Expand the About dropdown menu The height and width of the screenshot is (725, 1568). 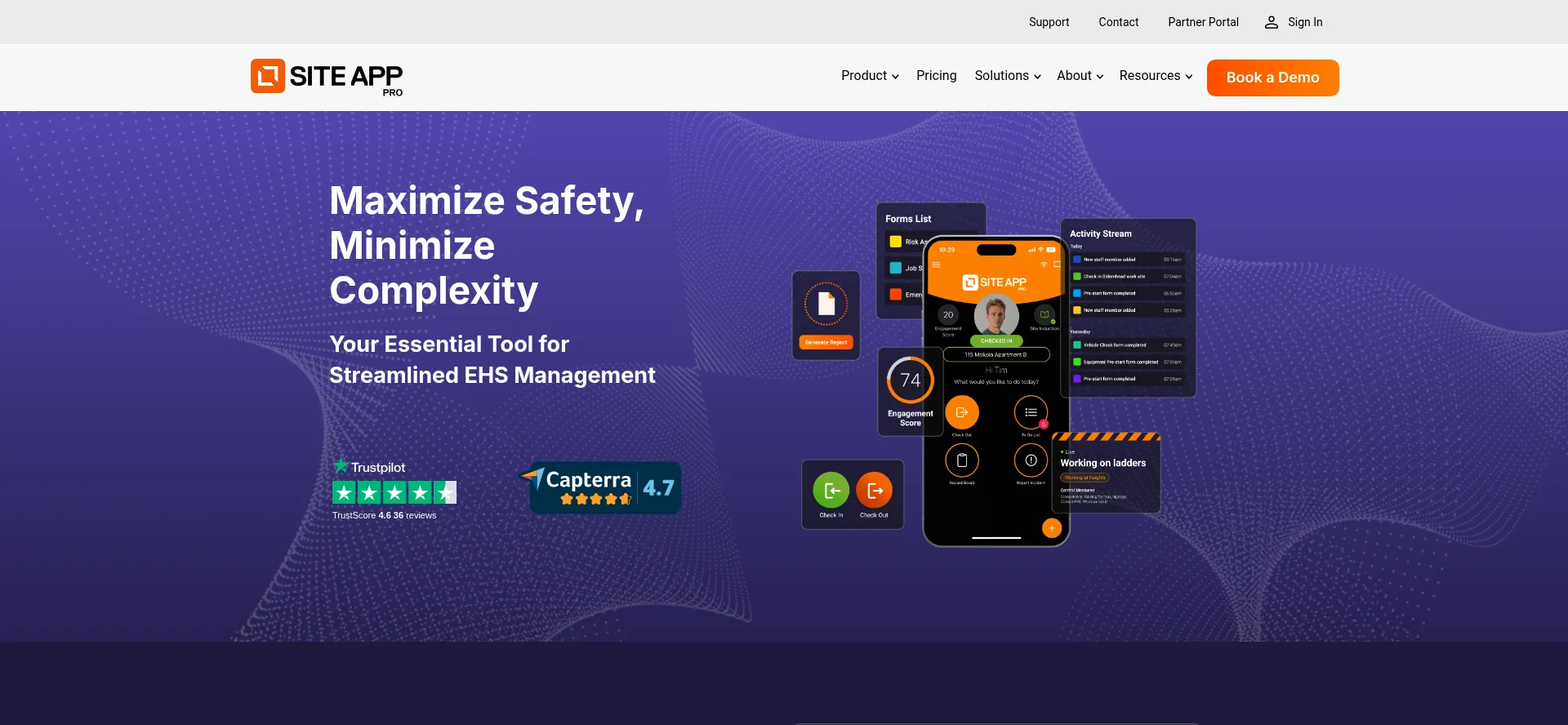point(1080,76)
